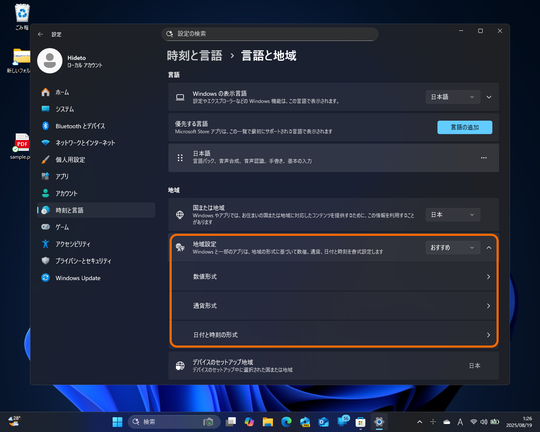Open the Windows Start button on taskbar
This screenshot has width=540, height=432.
tap(117, 422)
